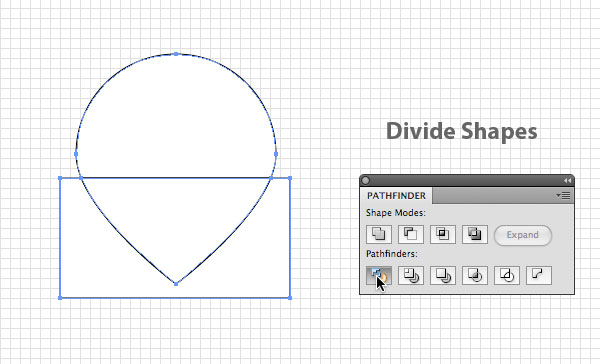Click the Exclude shape mode icon
Image resolution: width=600 pixels, height=364 pixels.
point(475,234)
